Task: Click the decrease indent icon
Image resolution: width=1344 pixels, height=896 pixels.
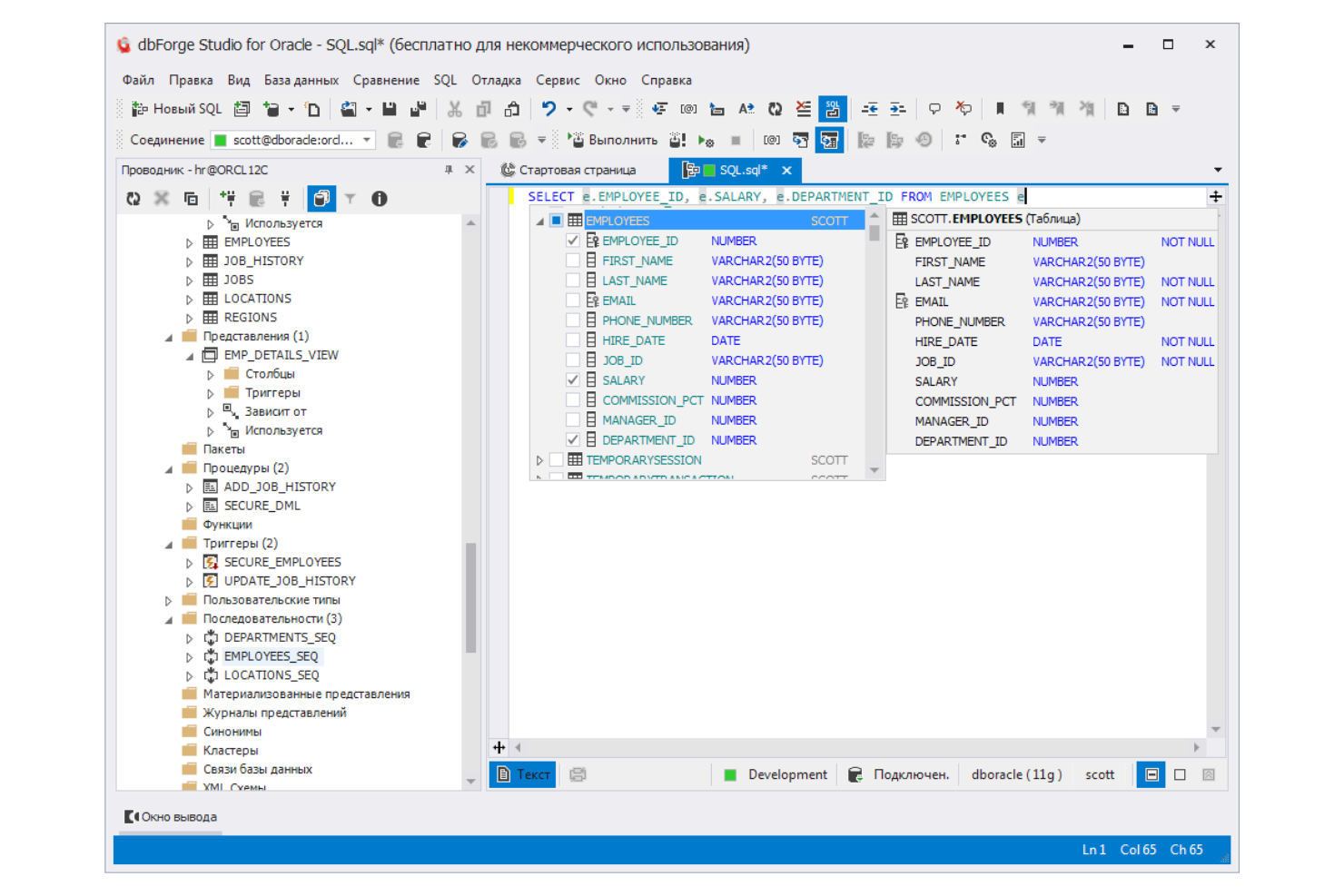Action: pyautogui.click(x=869, y=109)
